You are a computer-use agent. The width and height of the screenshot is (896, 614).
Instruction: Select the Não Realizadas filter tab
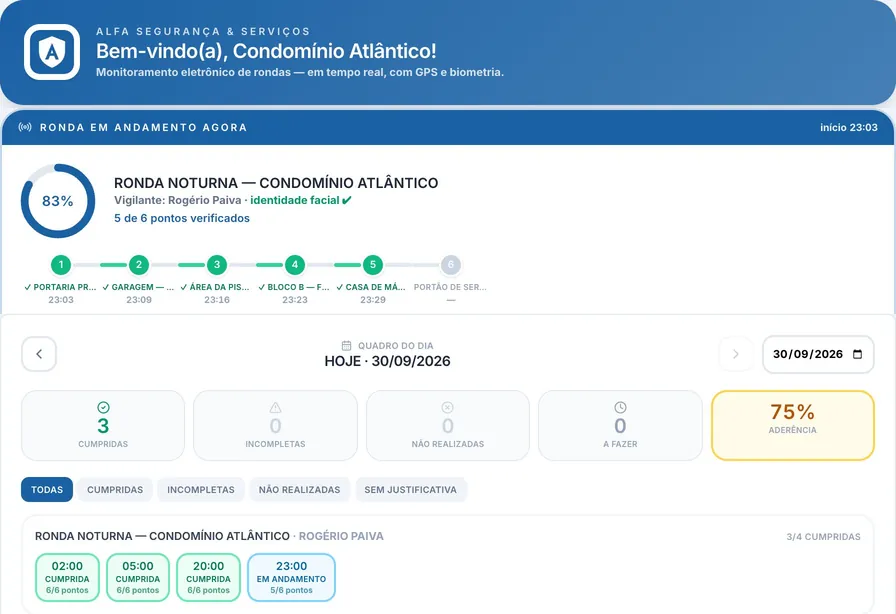click(x=299, y=489)
